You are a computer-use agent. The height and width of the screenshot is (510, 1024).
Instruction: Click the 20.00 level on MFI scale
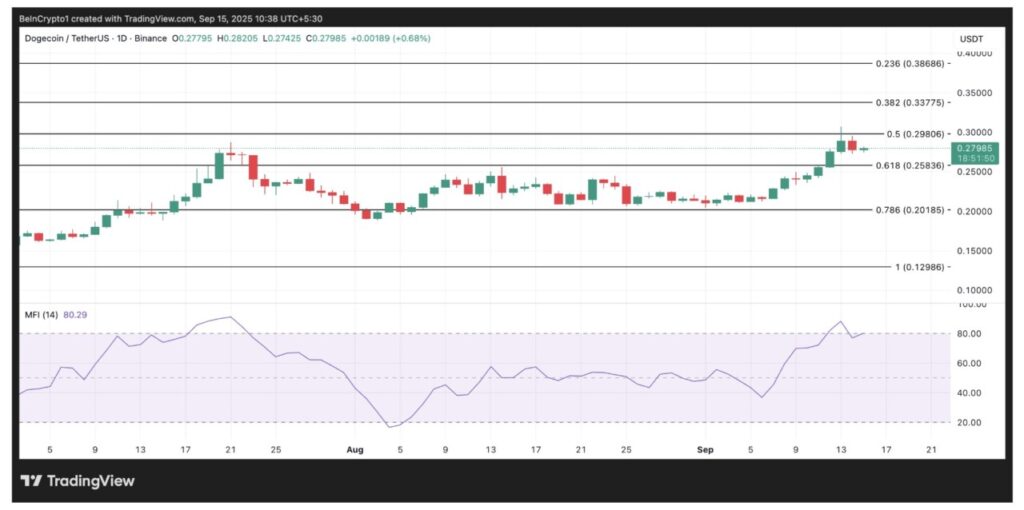pos(968,423)
